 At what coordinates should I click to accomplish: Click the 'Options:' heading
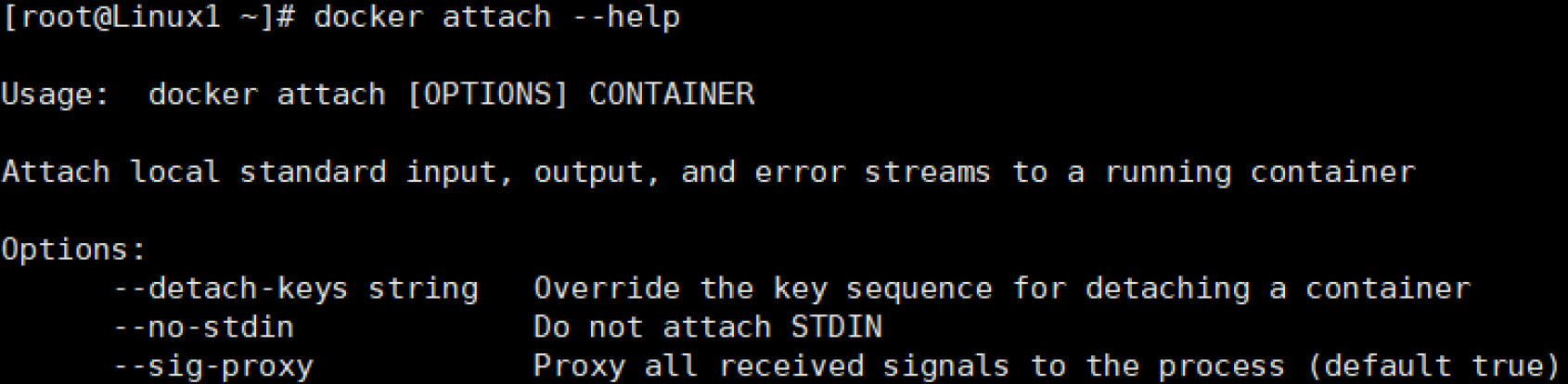point(74,250)
